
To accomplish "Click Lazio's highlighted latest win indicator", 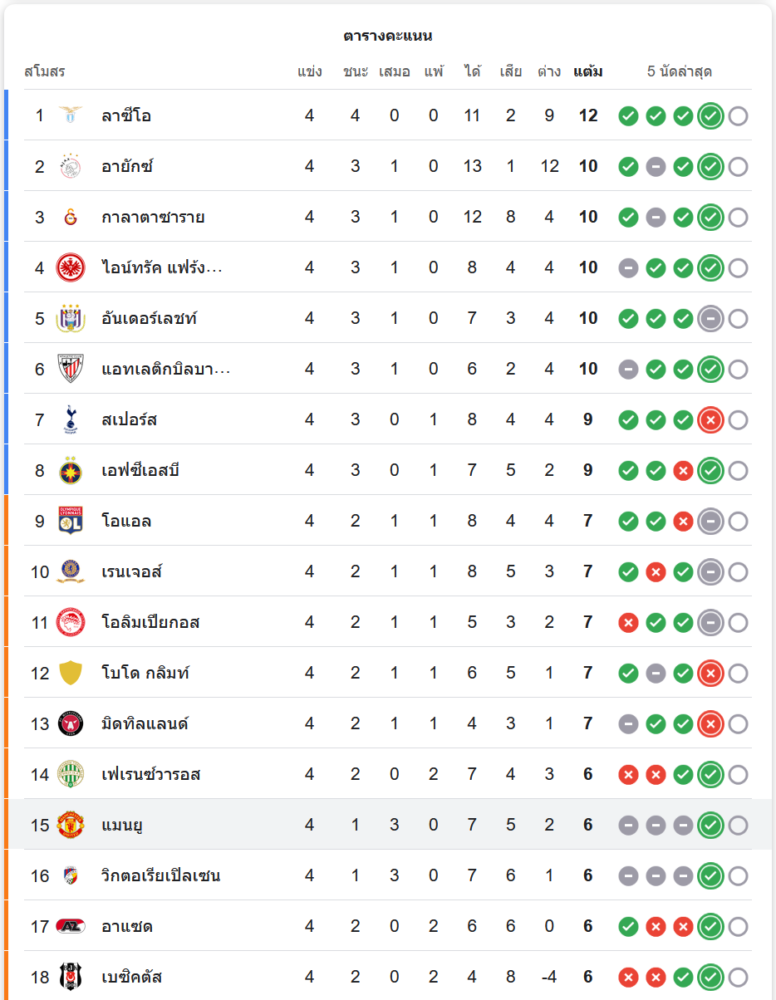I will [x=710, y=116].
